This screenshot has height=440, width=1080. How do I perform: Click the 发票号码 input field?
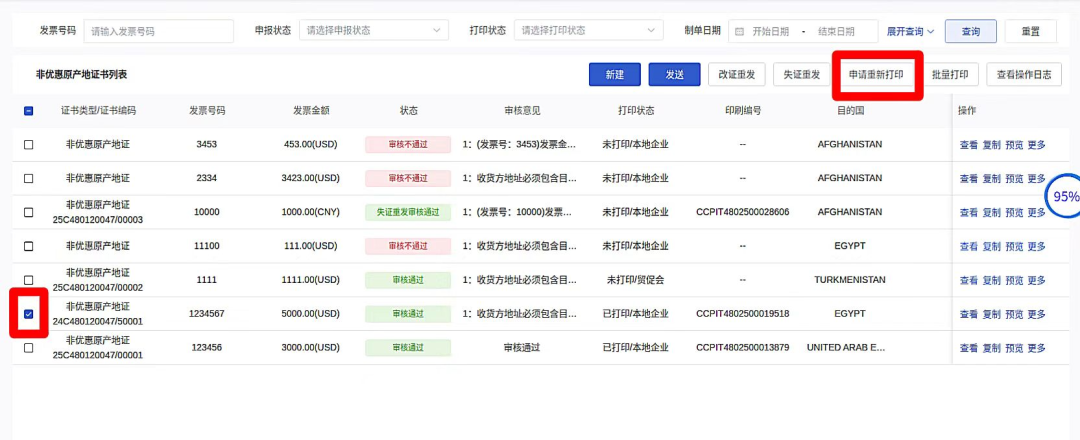pyautogui.click(x=160, y=31)
